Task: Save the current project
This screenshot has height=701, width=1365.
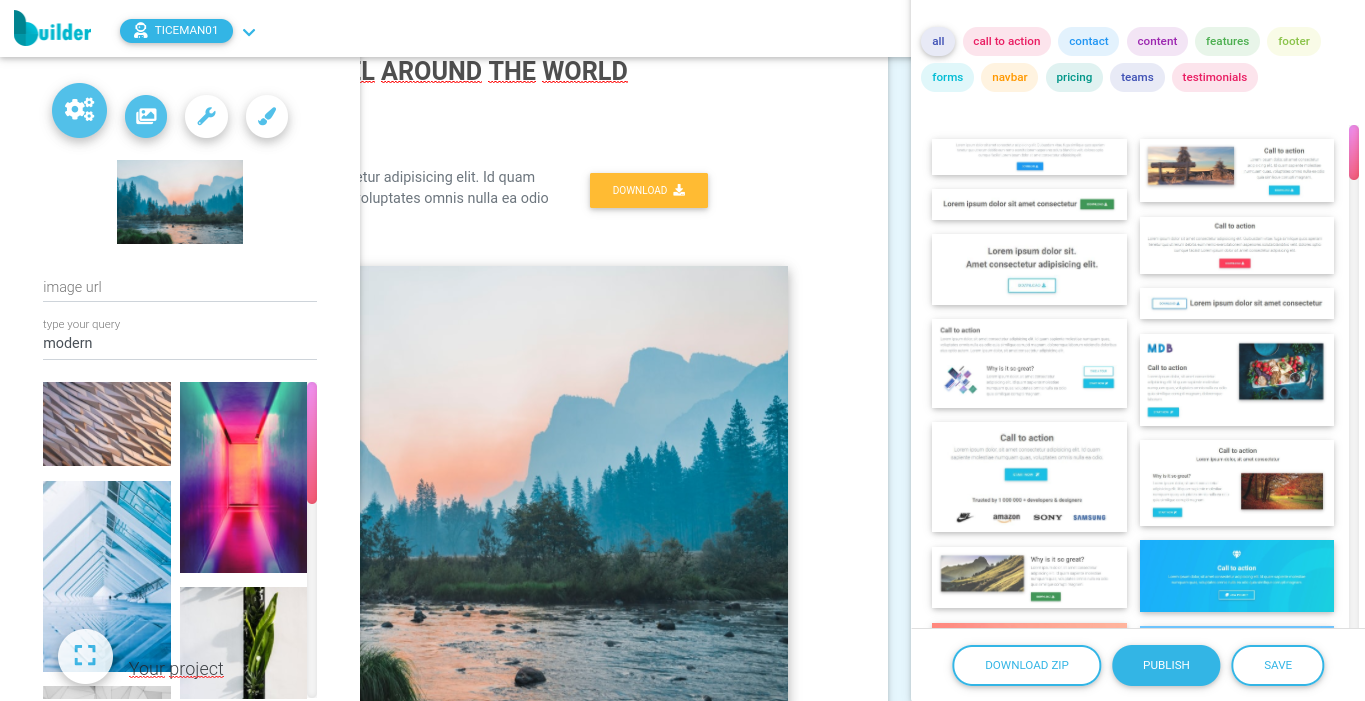Action: click(x=1278, y=665)
